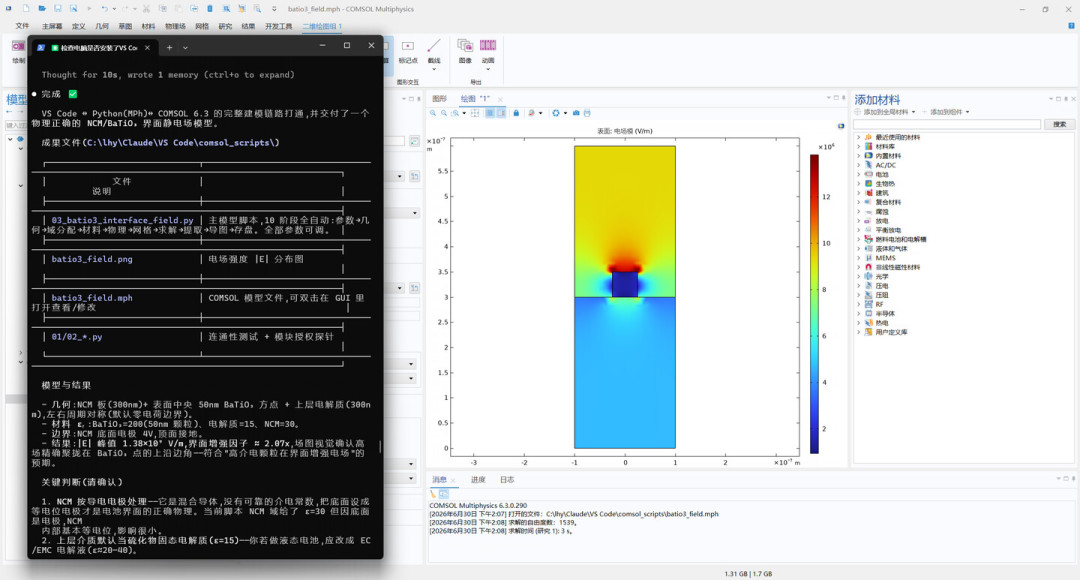This screenshot has height=580, width=1080.
Task: Click the 半导体 semiconductor material icon
Action: click(869, 313)
